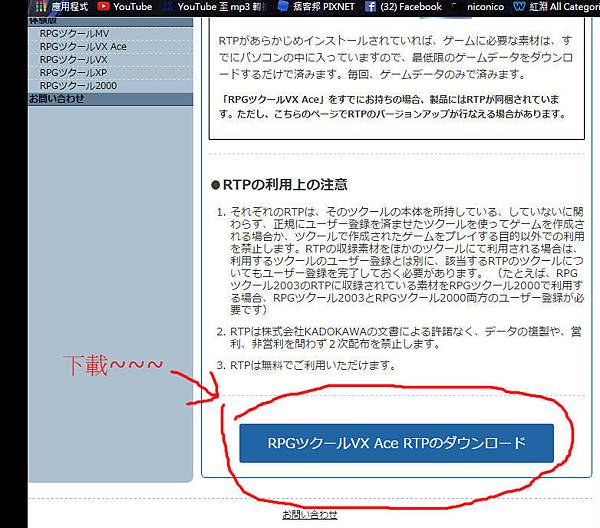Click the paragraph starting RTPがあらかじめインストール
The image size is (600, 528).
(396, 57)
